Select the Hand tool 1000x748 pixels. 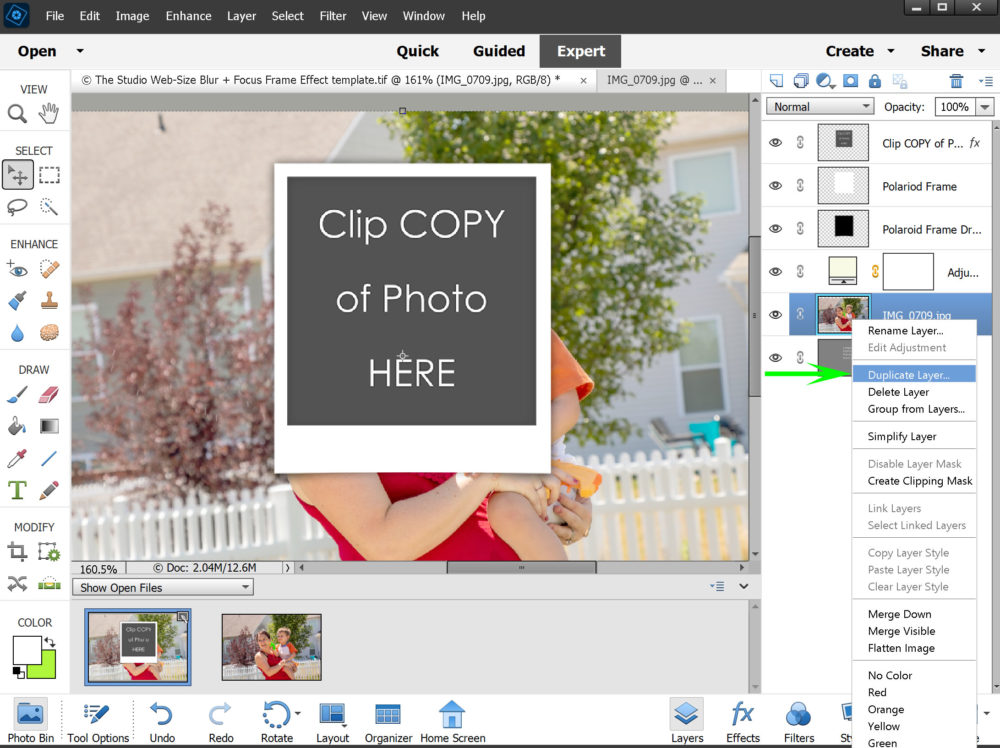48,114
